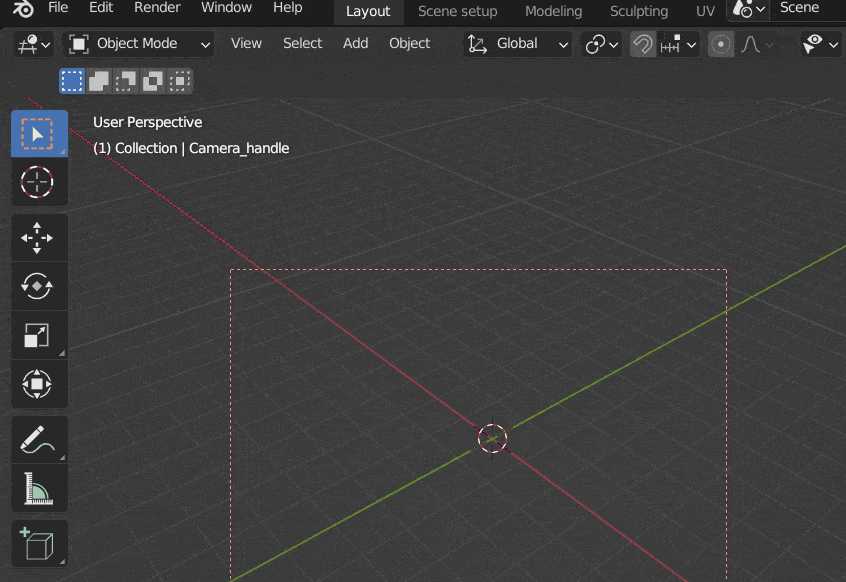This screenshot has height=582, width=846.
Task: Select the Move tool
Action: pyautogui.click(x=39, y=237)
